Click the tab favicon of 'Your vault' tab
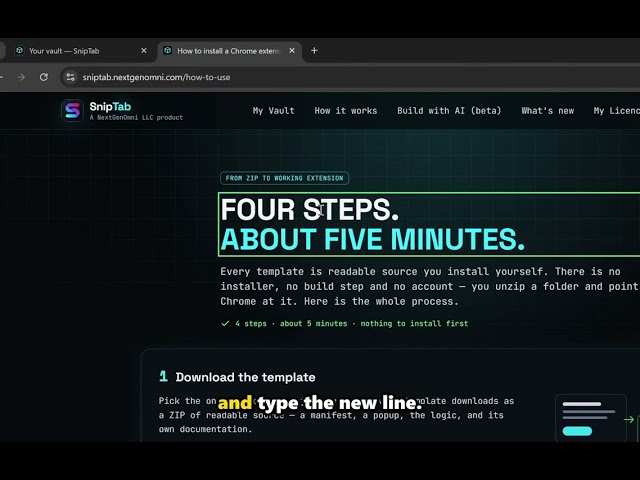Image resolution: width=640 pixels, height=480 pixels. pos(19,51)
